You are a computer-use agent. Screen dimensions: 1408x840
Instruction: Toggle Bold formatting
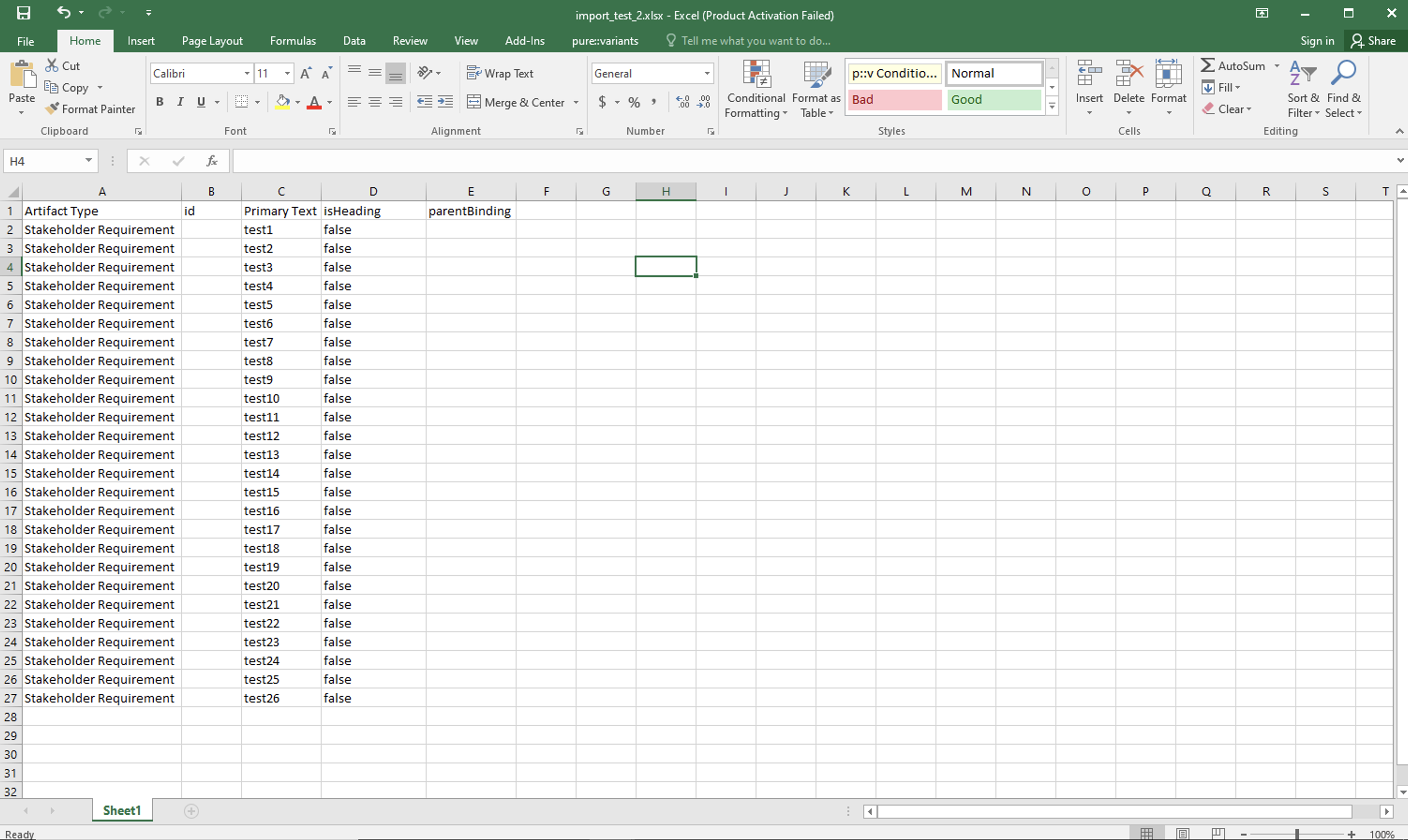point(159,102)
